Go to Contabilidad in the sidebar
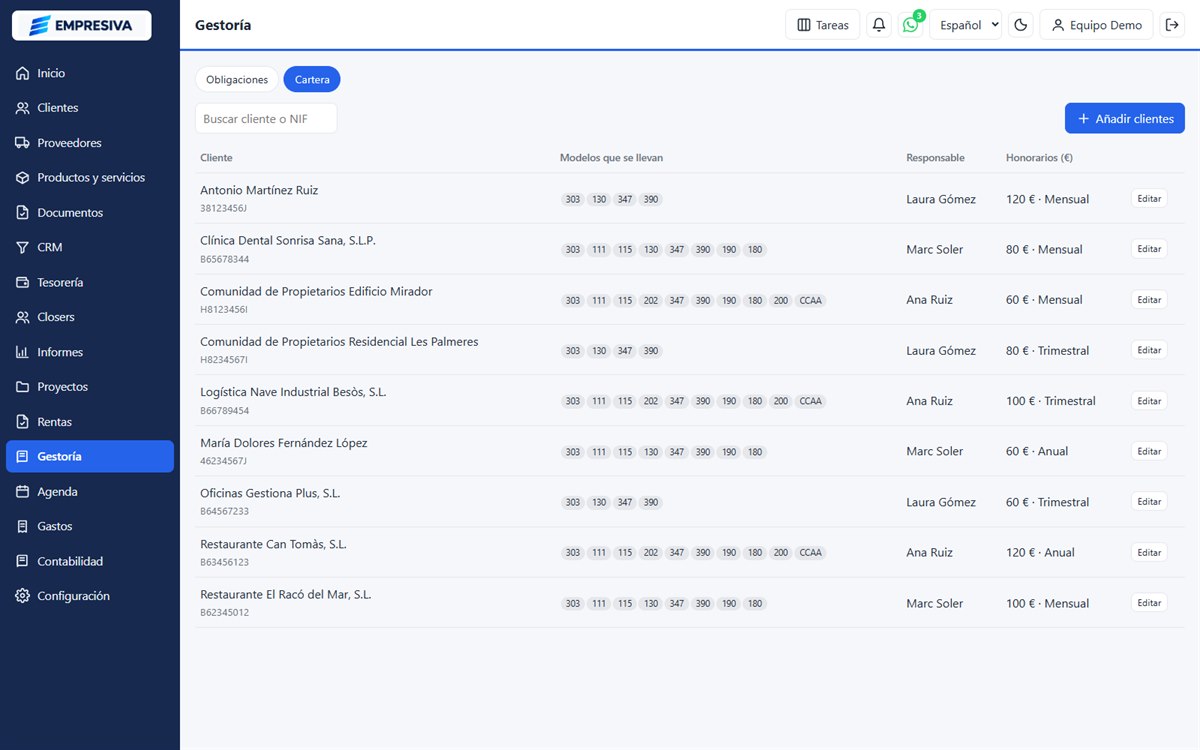This screenshot has height=750, width=1200. [x=90, y=561]
